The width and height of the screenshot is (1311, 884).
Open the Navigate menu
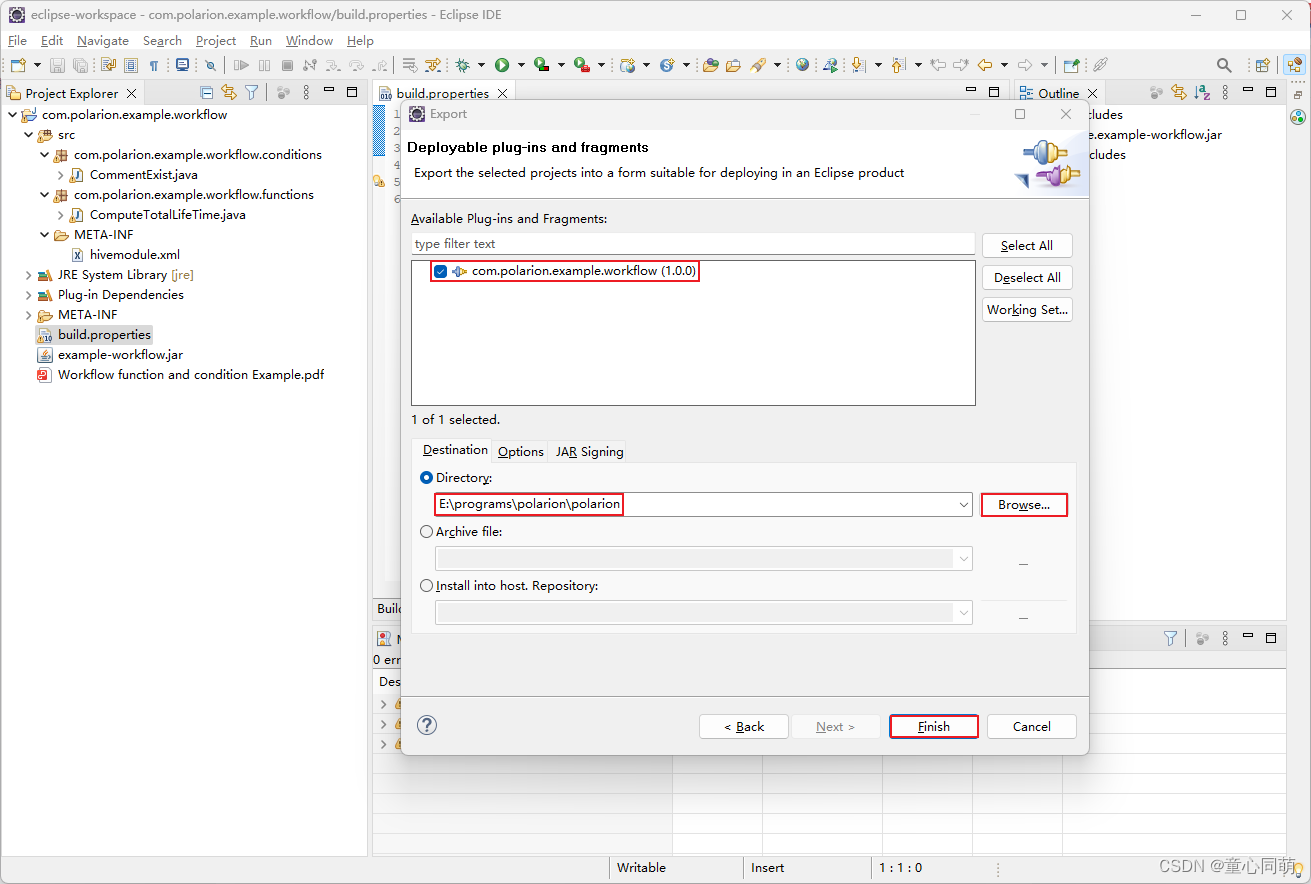pos(103,41)
